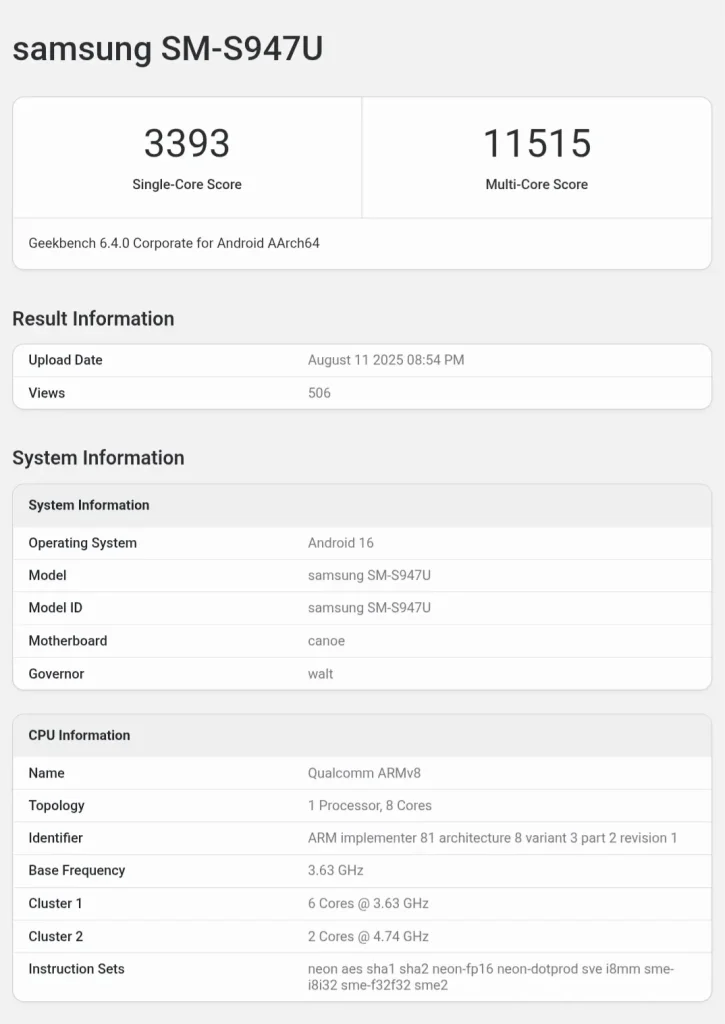
Task: Select the base frequency value '3.63 GHz'
Action: (335, 871)
